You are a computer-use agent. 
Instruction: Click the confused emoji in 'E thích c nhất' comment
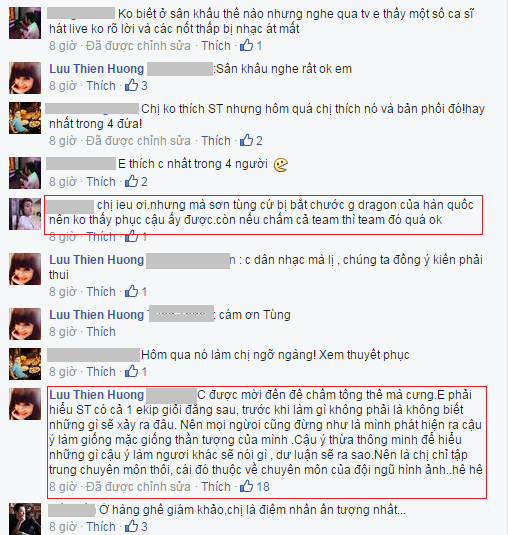click(281, 165)
